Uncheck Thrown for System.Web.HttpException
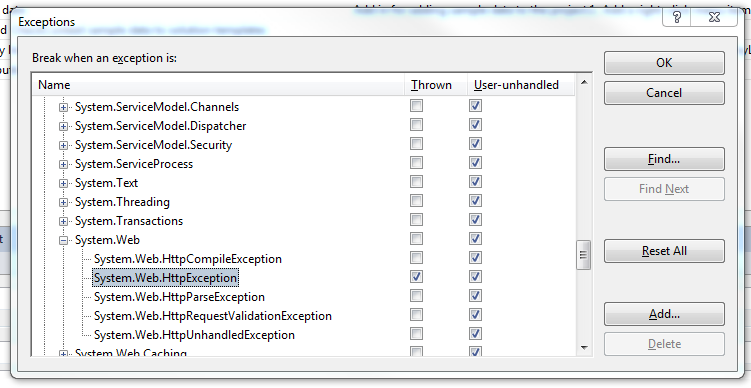This screenshot has width=751, height=388. (417, 277)
